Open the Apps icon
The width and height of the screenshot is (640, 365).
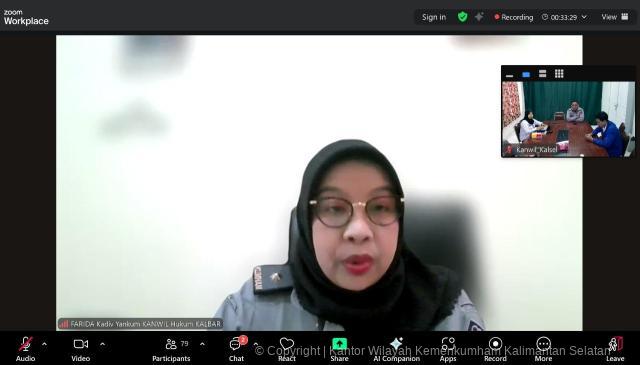tap(448, 344)
